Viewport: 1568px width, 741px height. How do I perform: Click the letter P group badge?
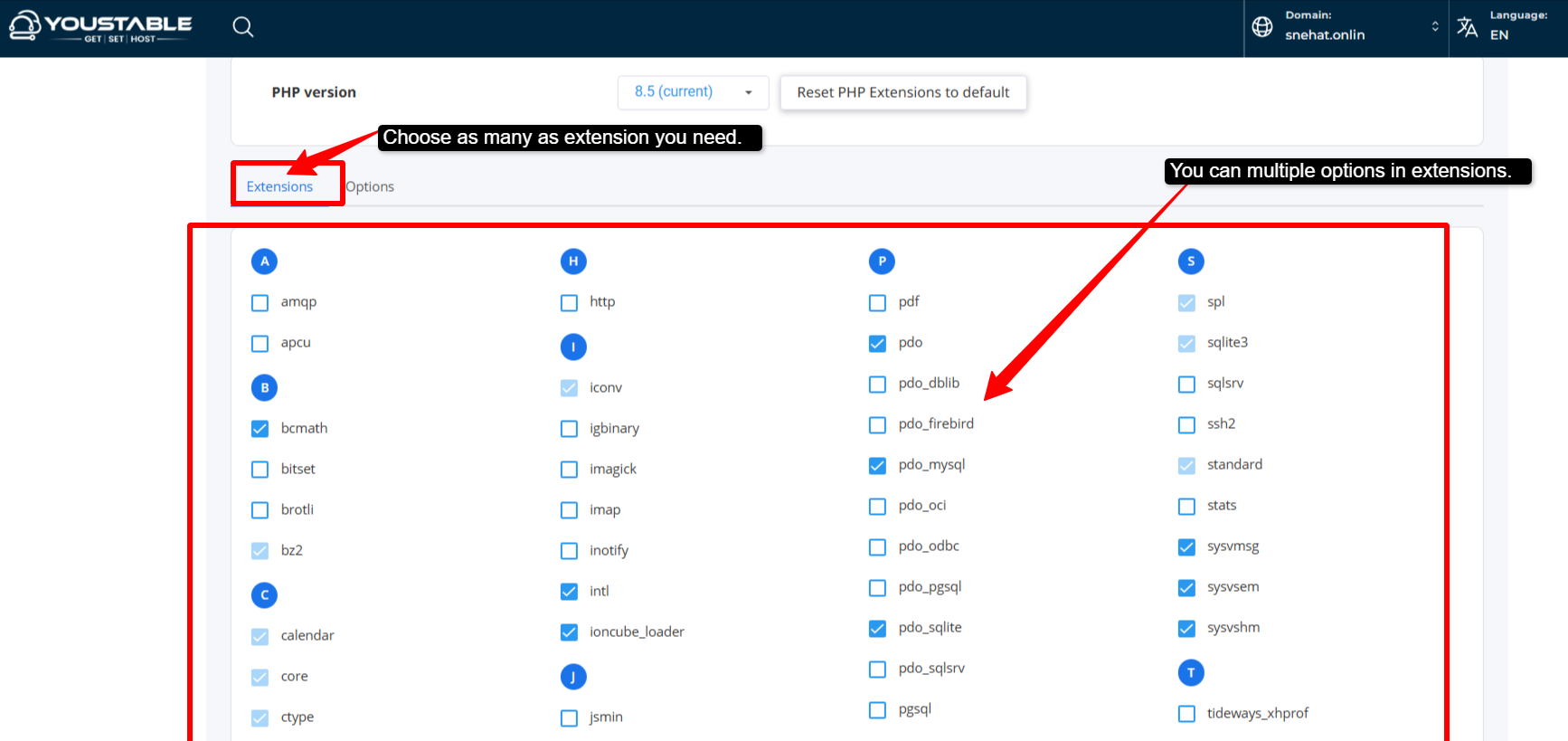pyautogui.click(x=882, y=261)
